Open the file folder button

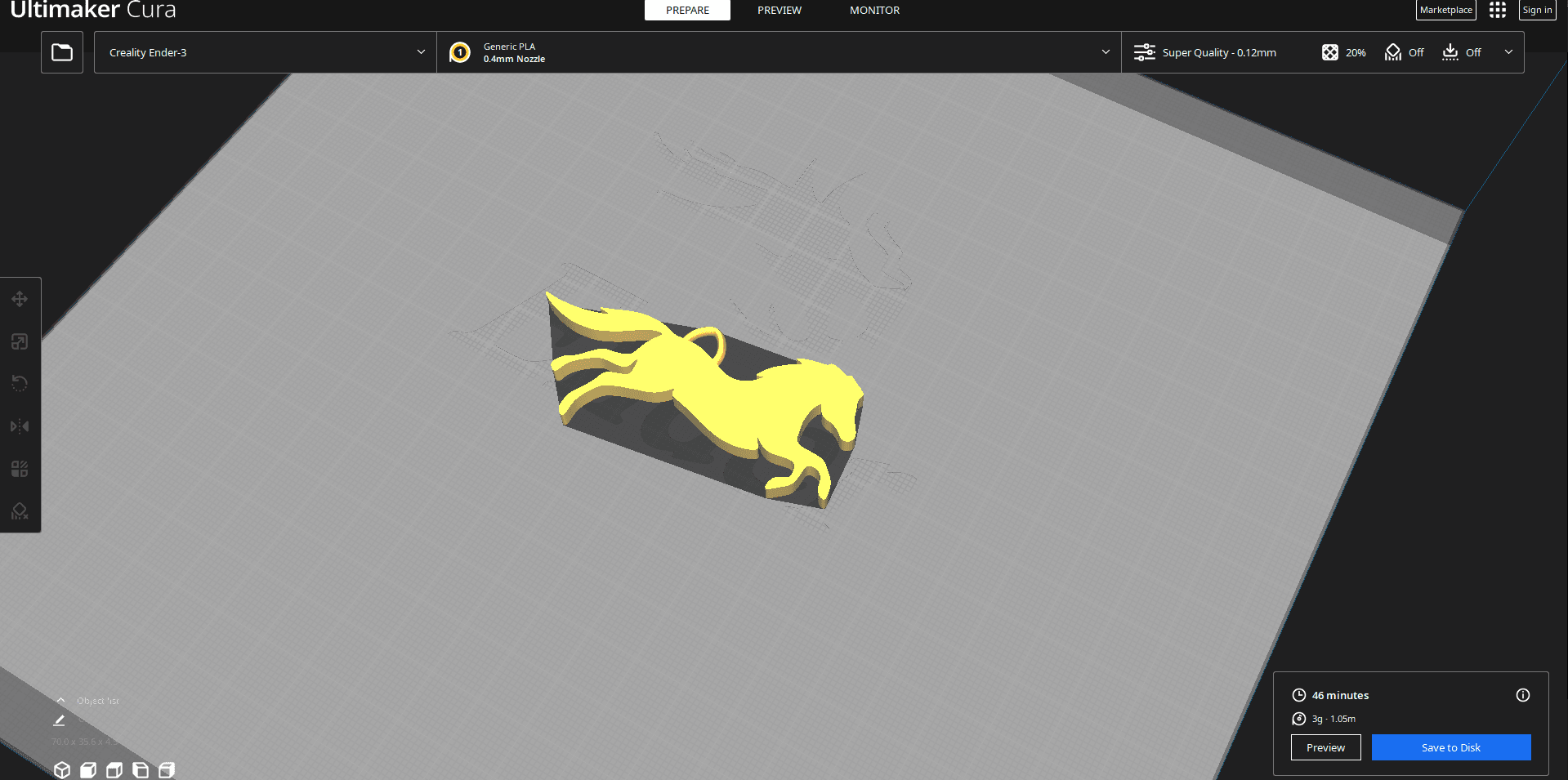(62, 52)
